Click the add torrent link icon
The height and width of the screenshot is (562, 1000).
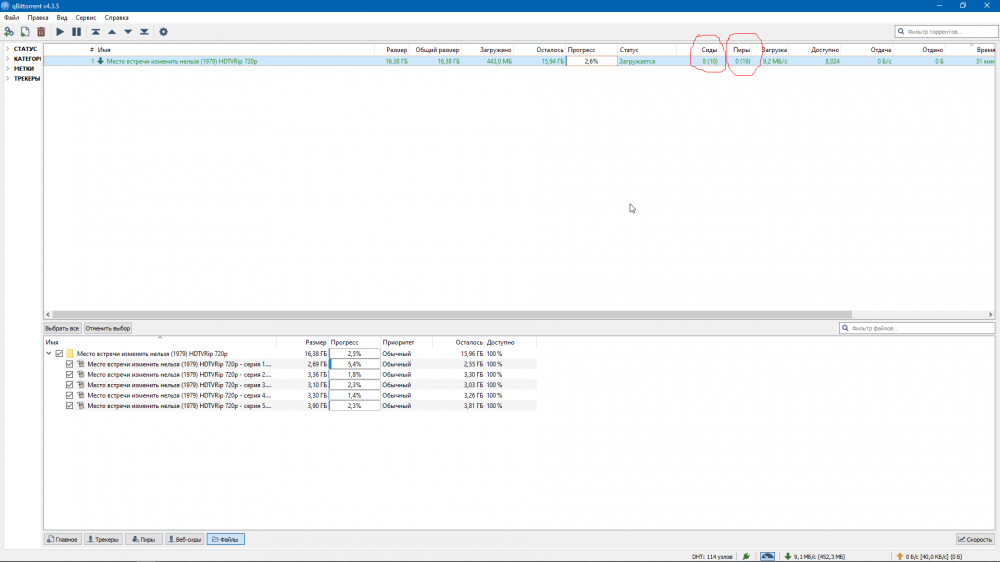(x=9, y=32)
